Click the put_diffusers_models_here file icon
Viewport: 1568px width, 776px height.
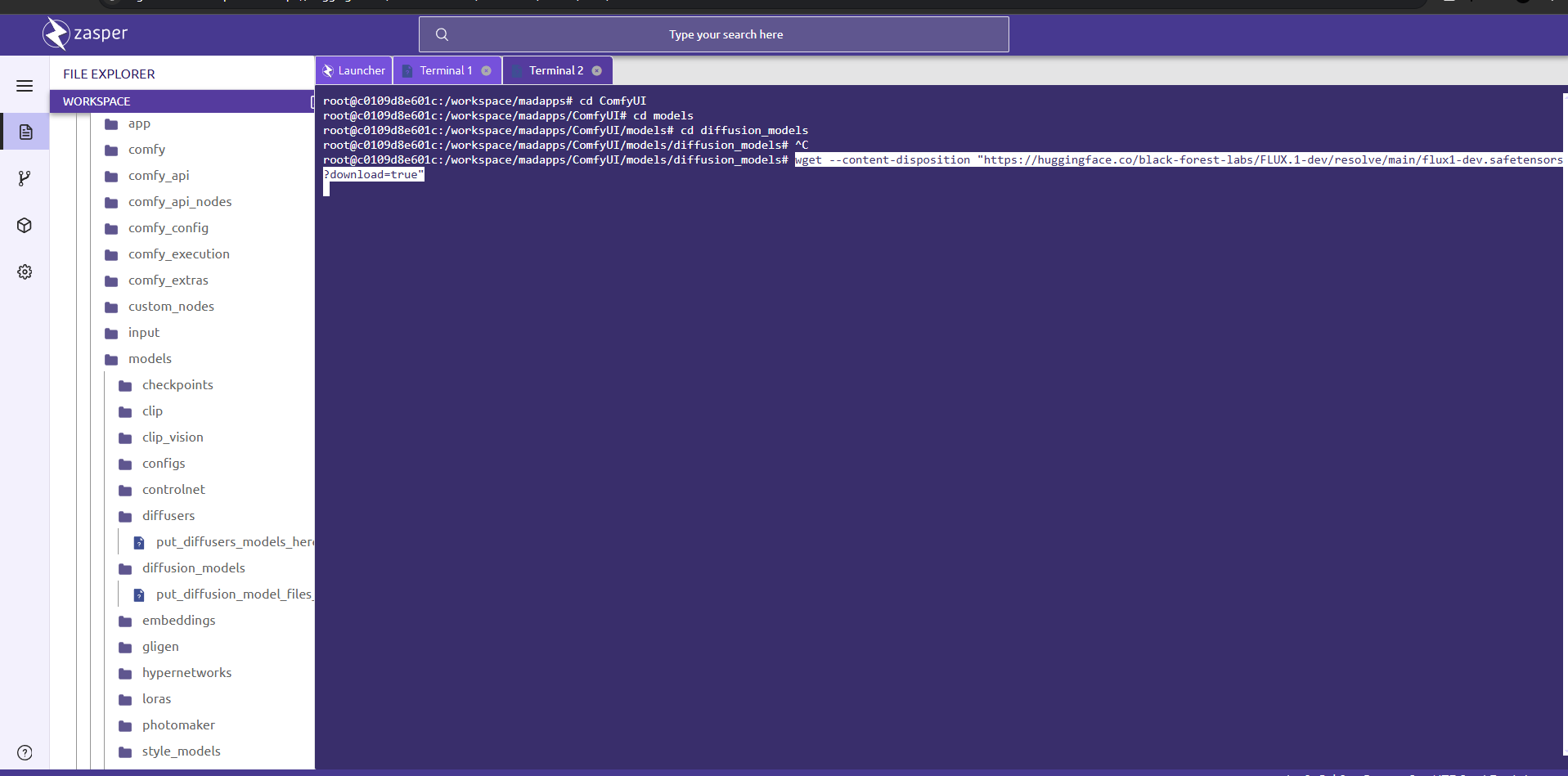point(139,543)
